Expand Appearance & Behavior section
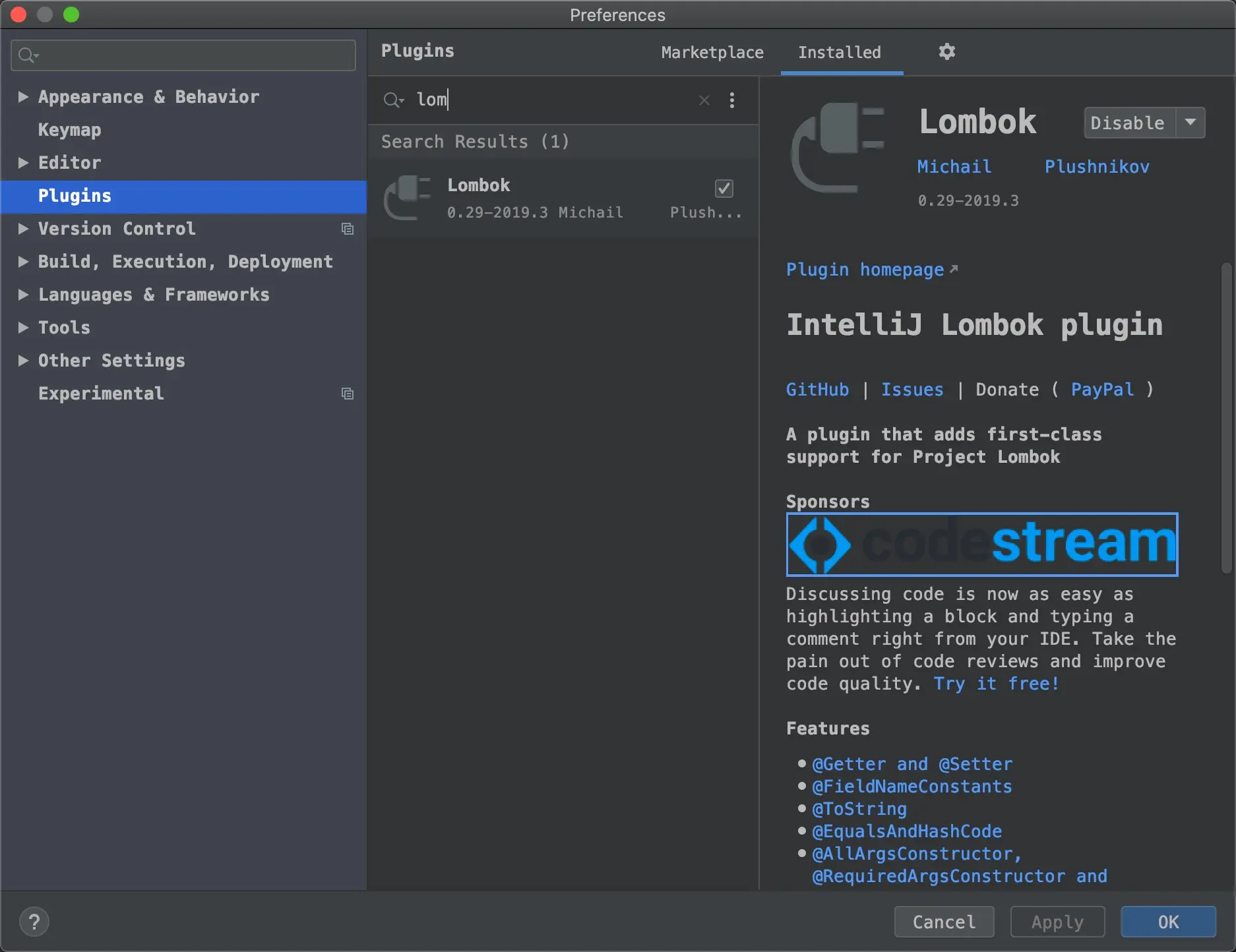 [23, 97]
